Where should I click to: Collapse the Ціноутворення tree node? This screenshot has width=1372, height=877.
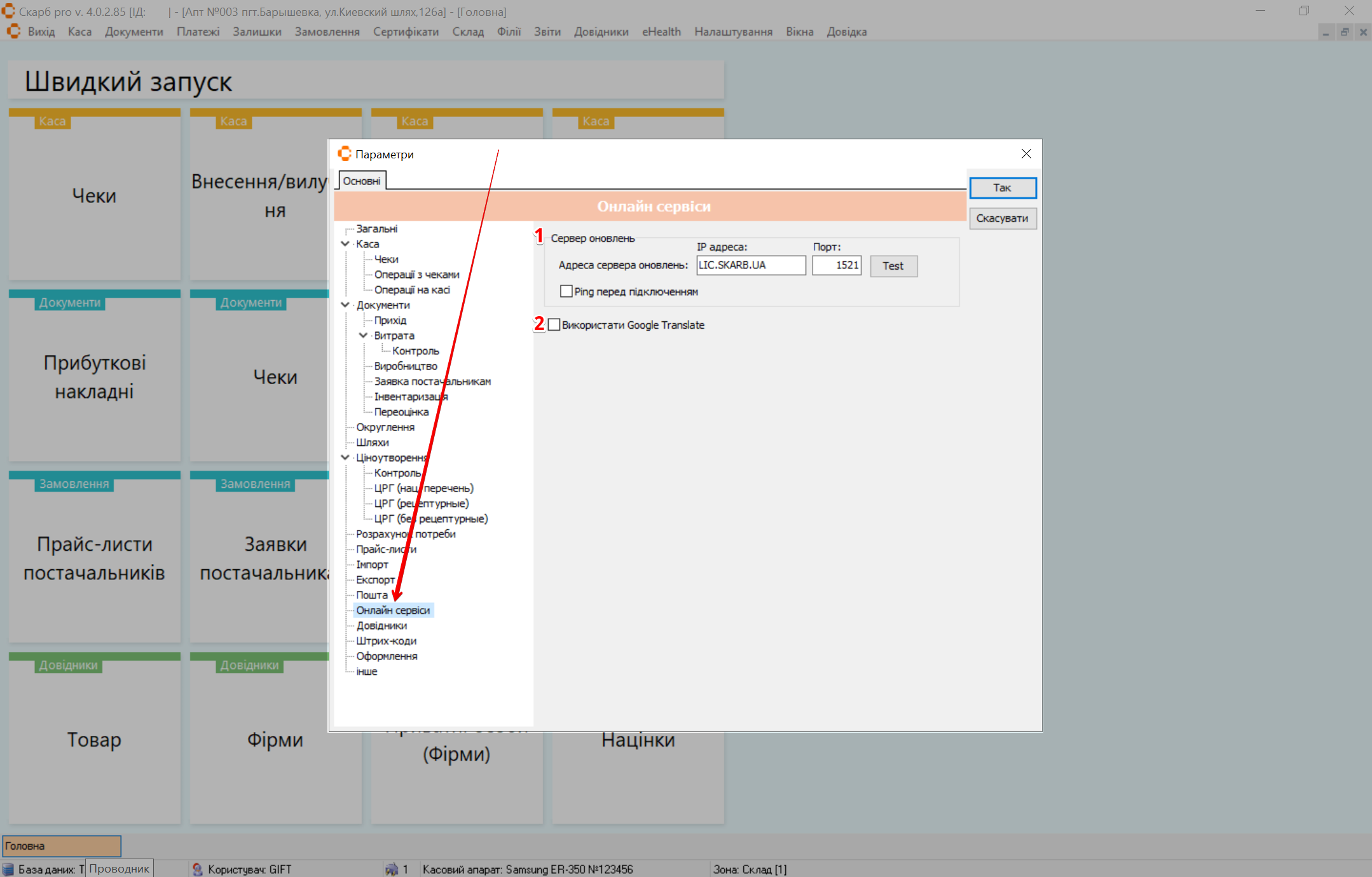(x=345, y=457)
